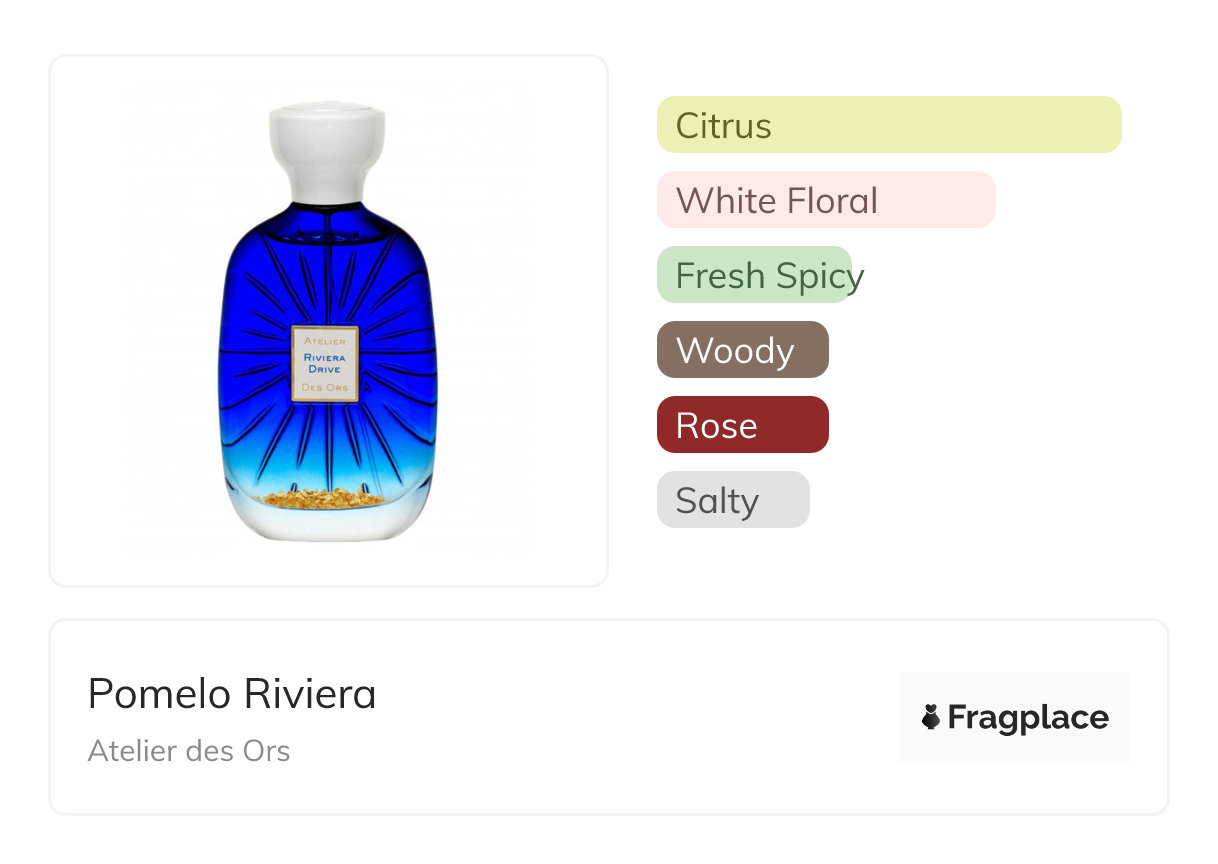The height and width of the screenshot is (864, 1218).
Task: Click the Fragplace wordmark text
Action: click(x=1028, y=717)
